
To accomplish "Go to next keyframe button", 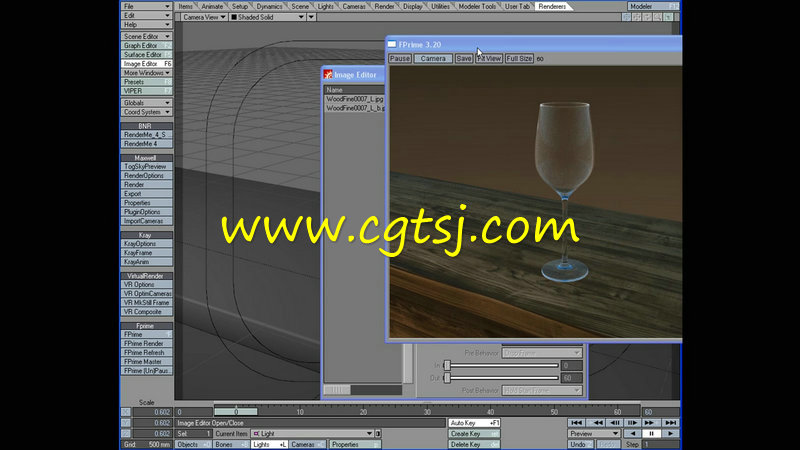I will (x=650, y=423).
